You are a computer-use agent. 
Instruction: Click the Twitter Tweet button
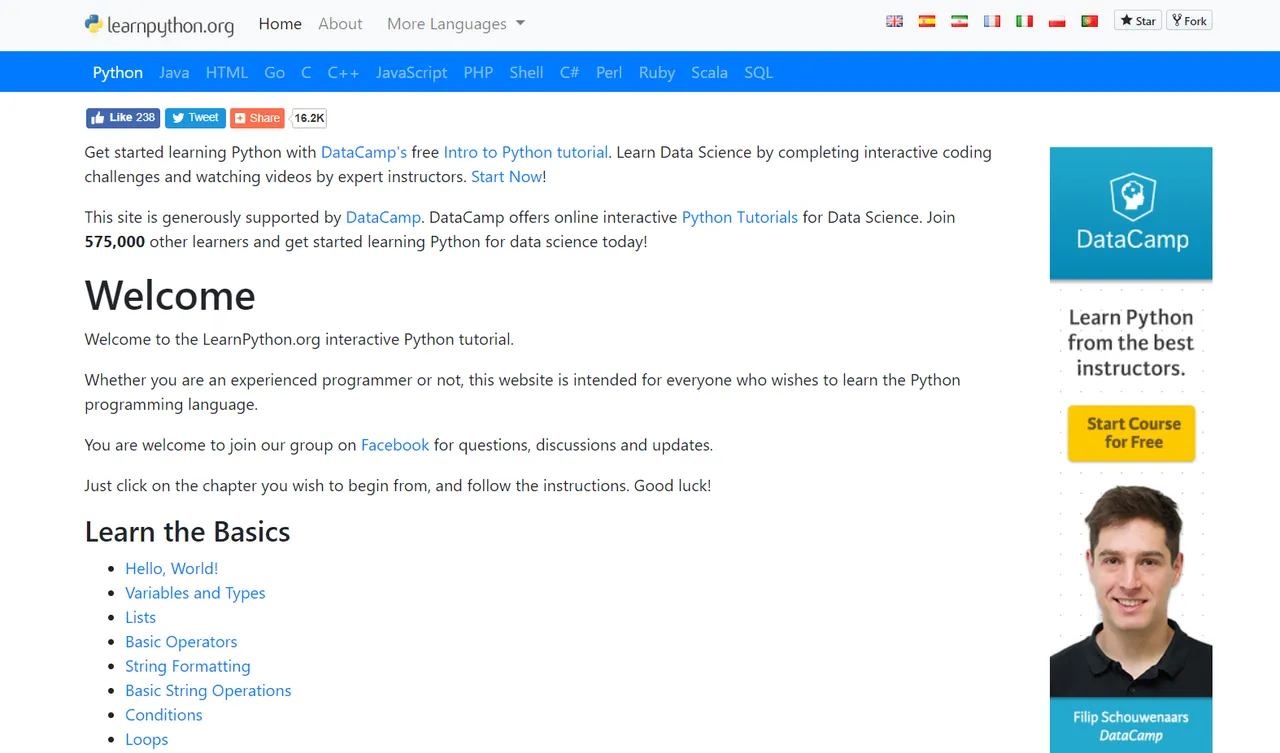195,118
